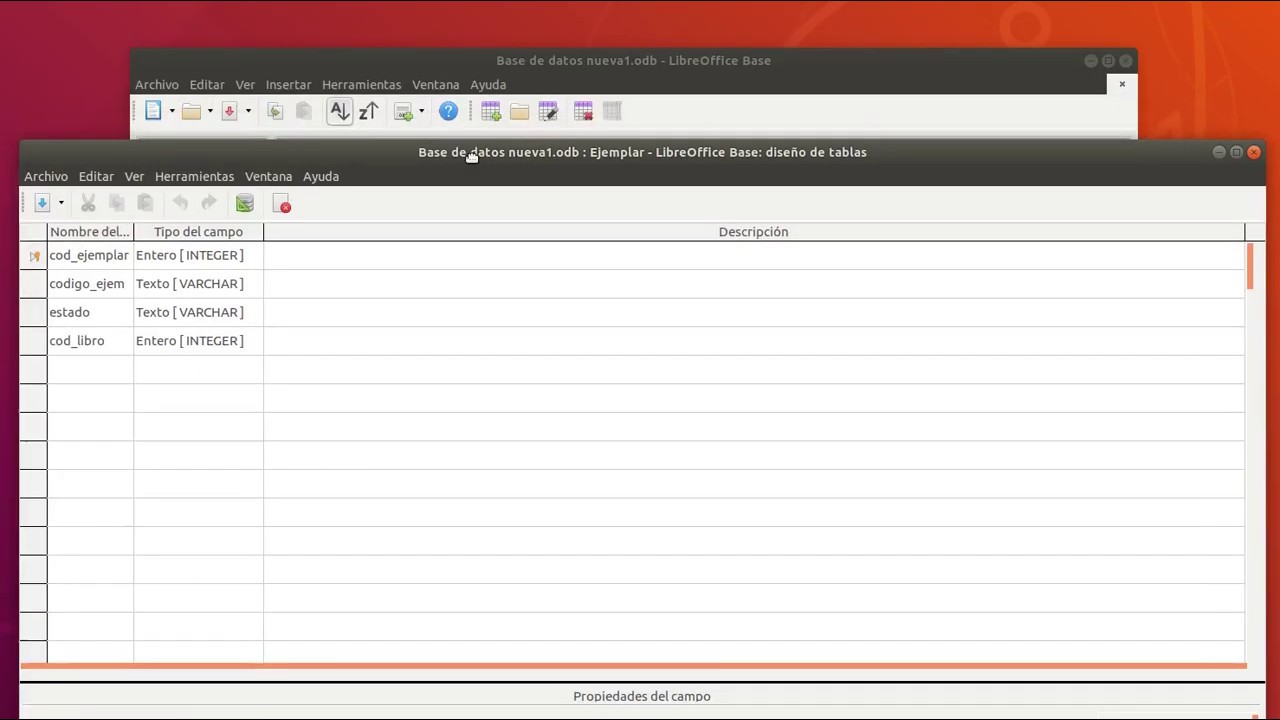Viewport: 1280px width, 720px height.
Task: Click the Save icon in table design toolbar
Action: coord(42,204)
